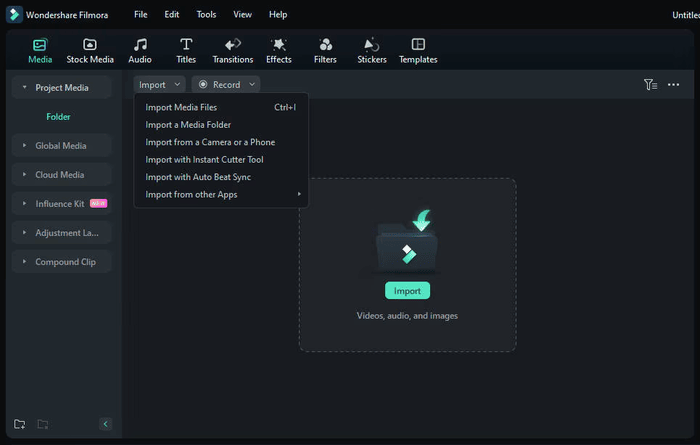
Task: Open the Templates layout icon
Action: 418,44
